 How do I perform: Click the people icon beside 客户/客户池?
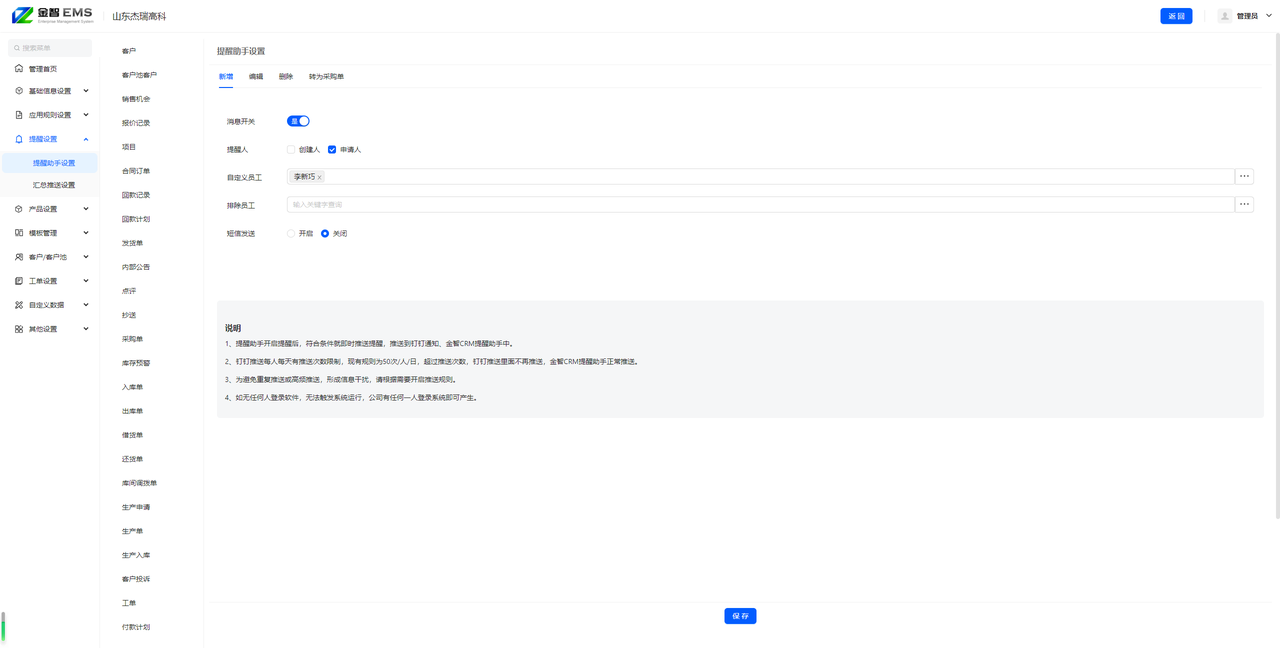[19, 257]
